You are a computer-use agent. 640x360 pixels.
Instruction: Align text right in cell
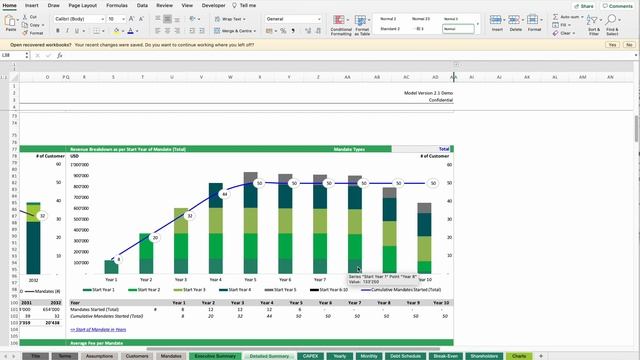pyautogui.click(x=177, y=31)
